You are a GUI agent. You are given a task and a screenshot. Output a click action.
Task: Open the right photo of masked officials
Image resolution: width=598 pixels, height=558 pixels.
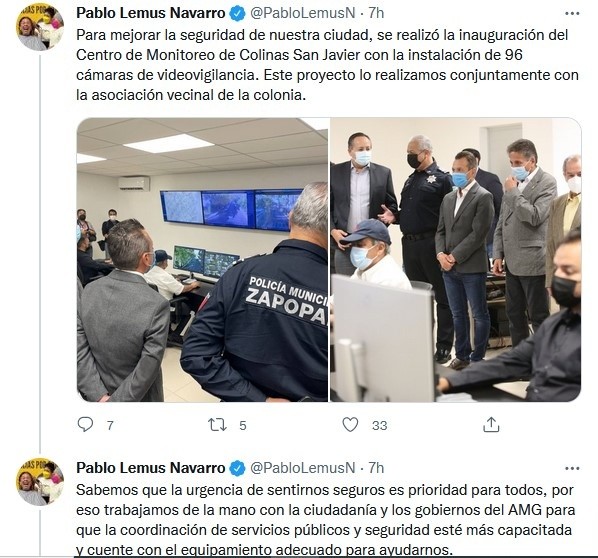coord(455,259)
